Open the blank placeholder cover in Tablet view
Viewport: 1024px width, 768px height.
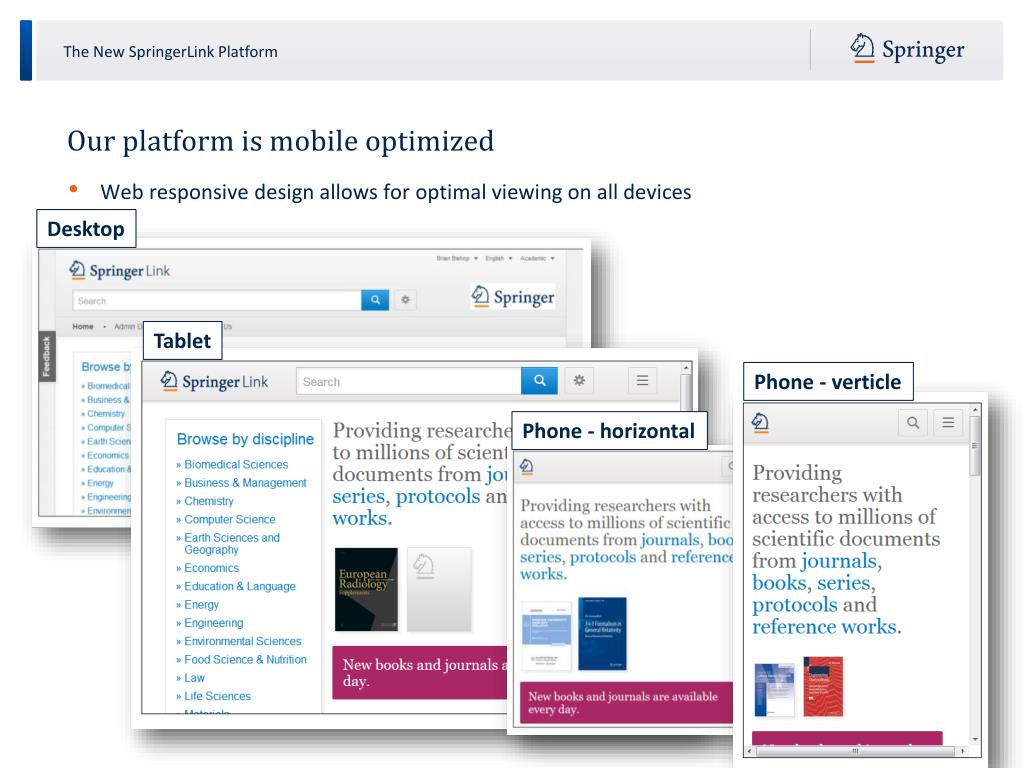point(439,589)
